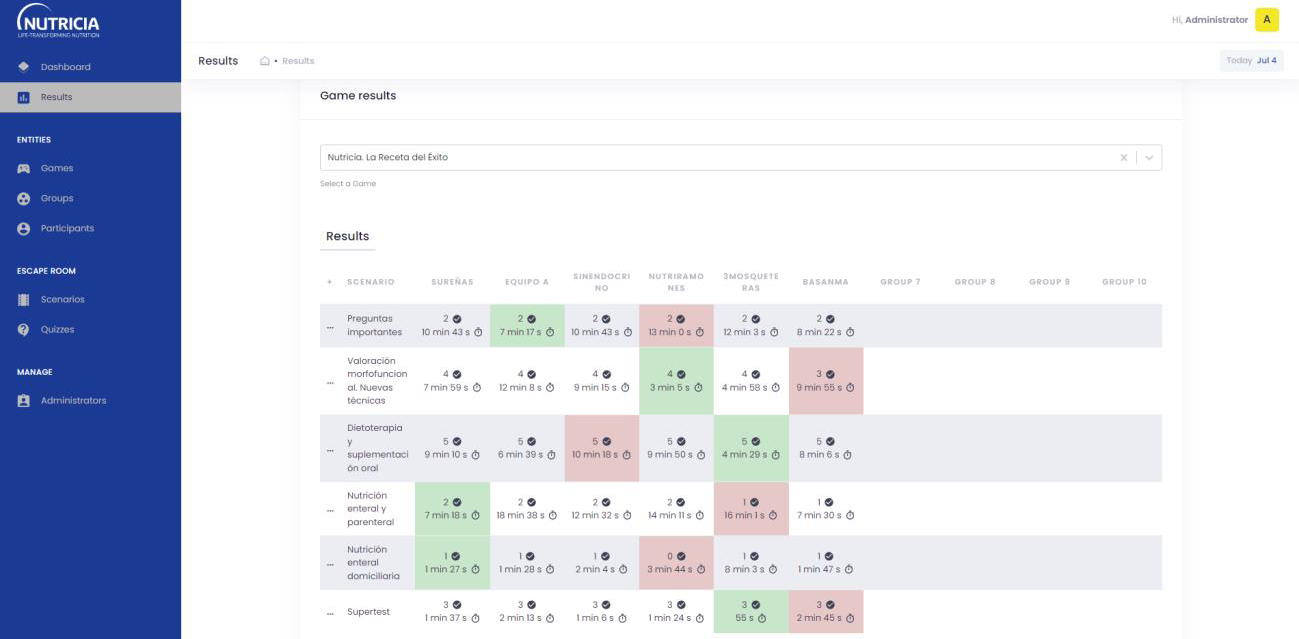Open the yellow A user avatar
Viewport: 1299px width, 639px height.
1267,20
